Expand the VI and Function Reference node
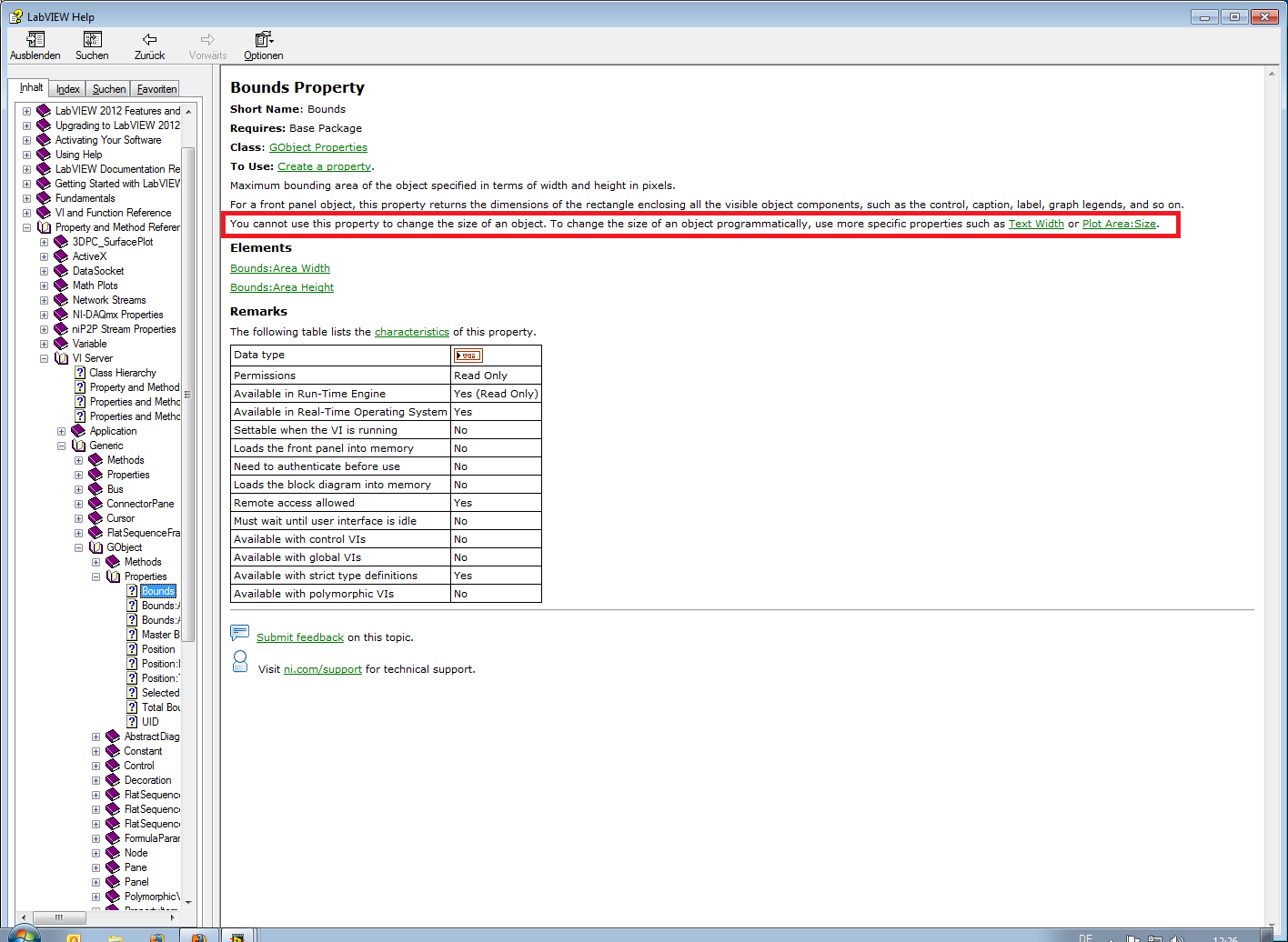The height and width of the screenshot is (942, 1288). [26, 213]
